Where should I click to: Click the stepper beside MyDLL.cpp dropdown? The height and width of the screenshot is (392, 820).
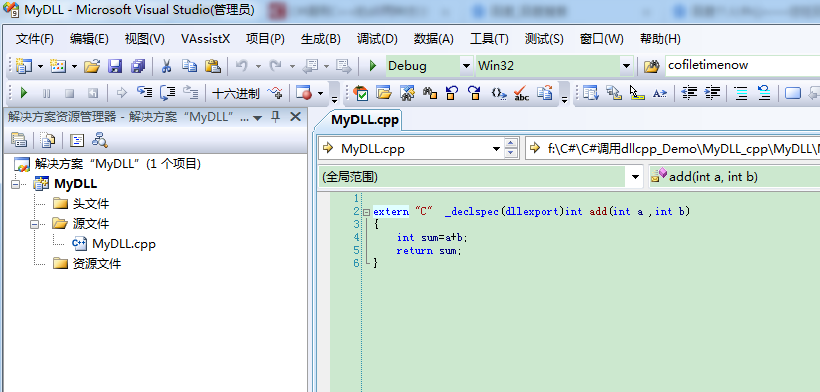[x=512, y=149]
